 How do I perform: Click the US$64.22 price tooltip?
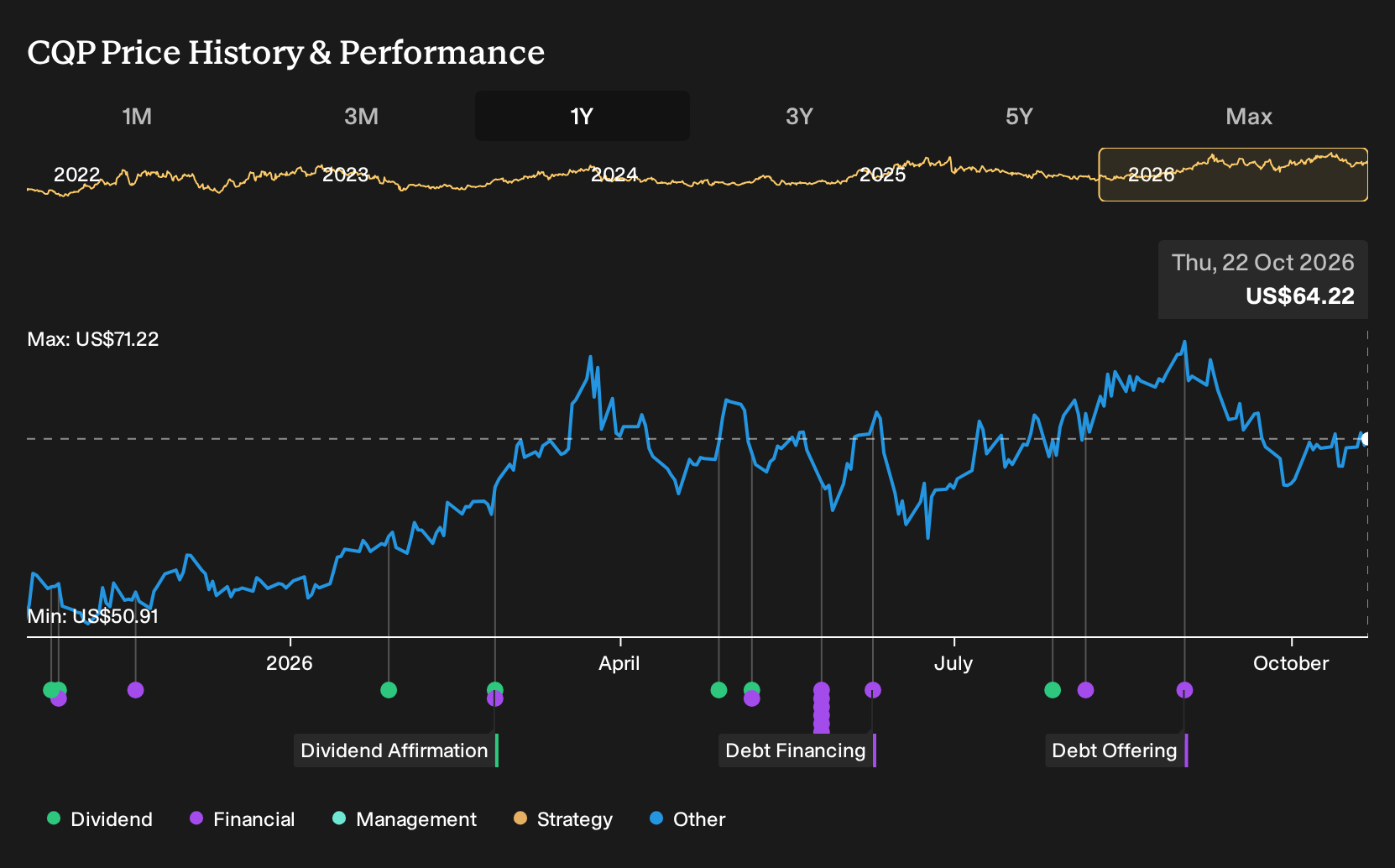tap(1263, 280)
